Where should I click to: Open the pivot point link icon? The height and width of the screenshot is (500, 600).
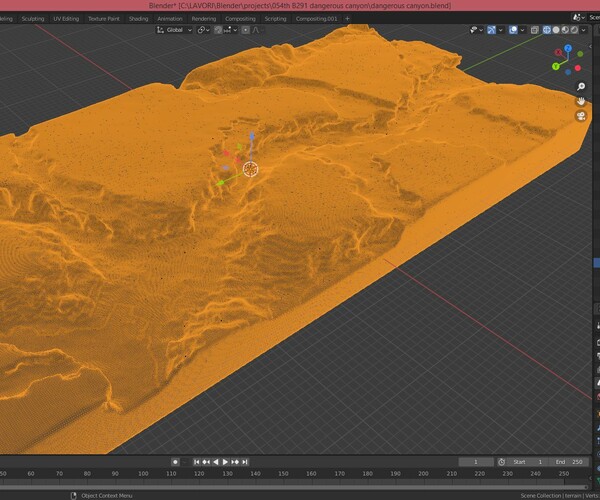coord(201,30)
